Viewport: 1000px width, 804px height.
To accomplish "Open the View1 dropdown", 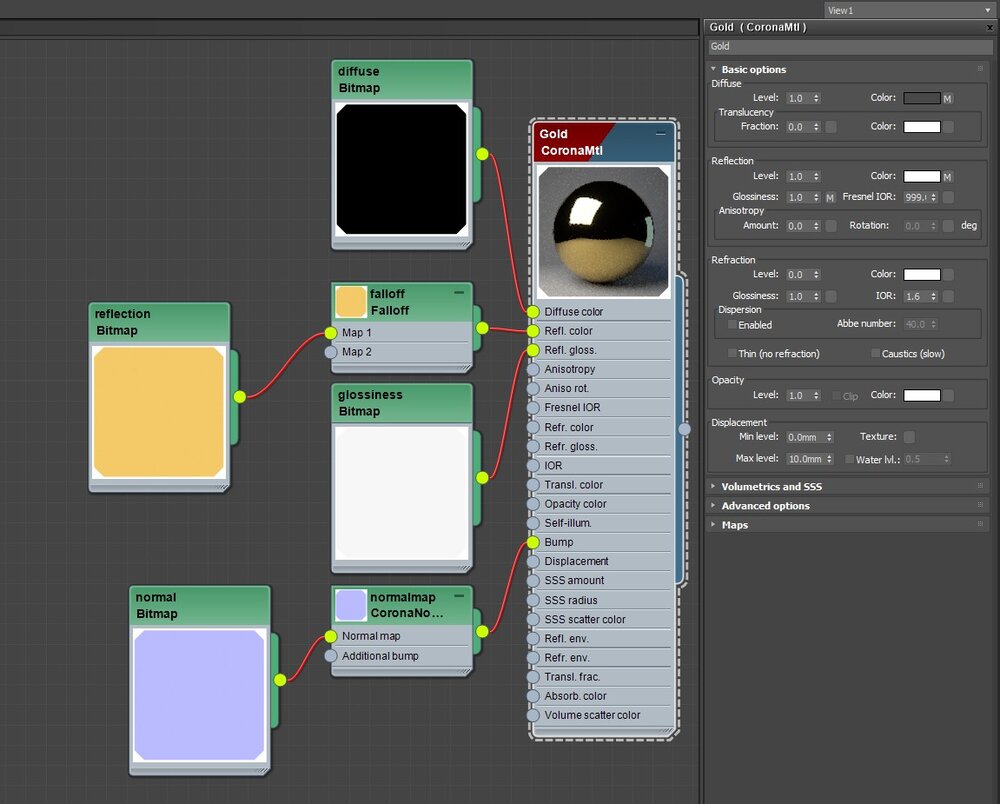I will (x=908, y=10).
